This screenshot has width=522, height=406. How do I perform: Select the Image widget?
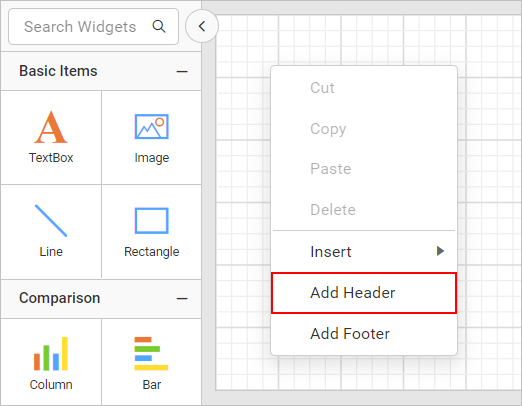point(152,137)
